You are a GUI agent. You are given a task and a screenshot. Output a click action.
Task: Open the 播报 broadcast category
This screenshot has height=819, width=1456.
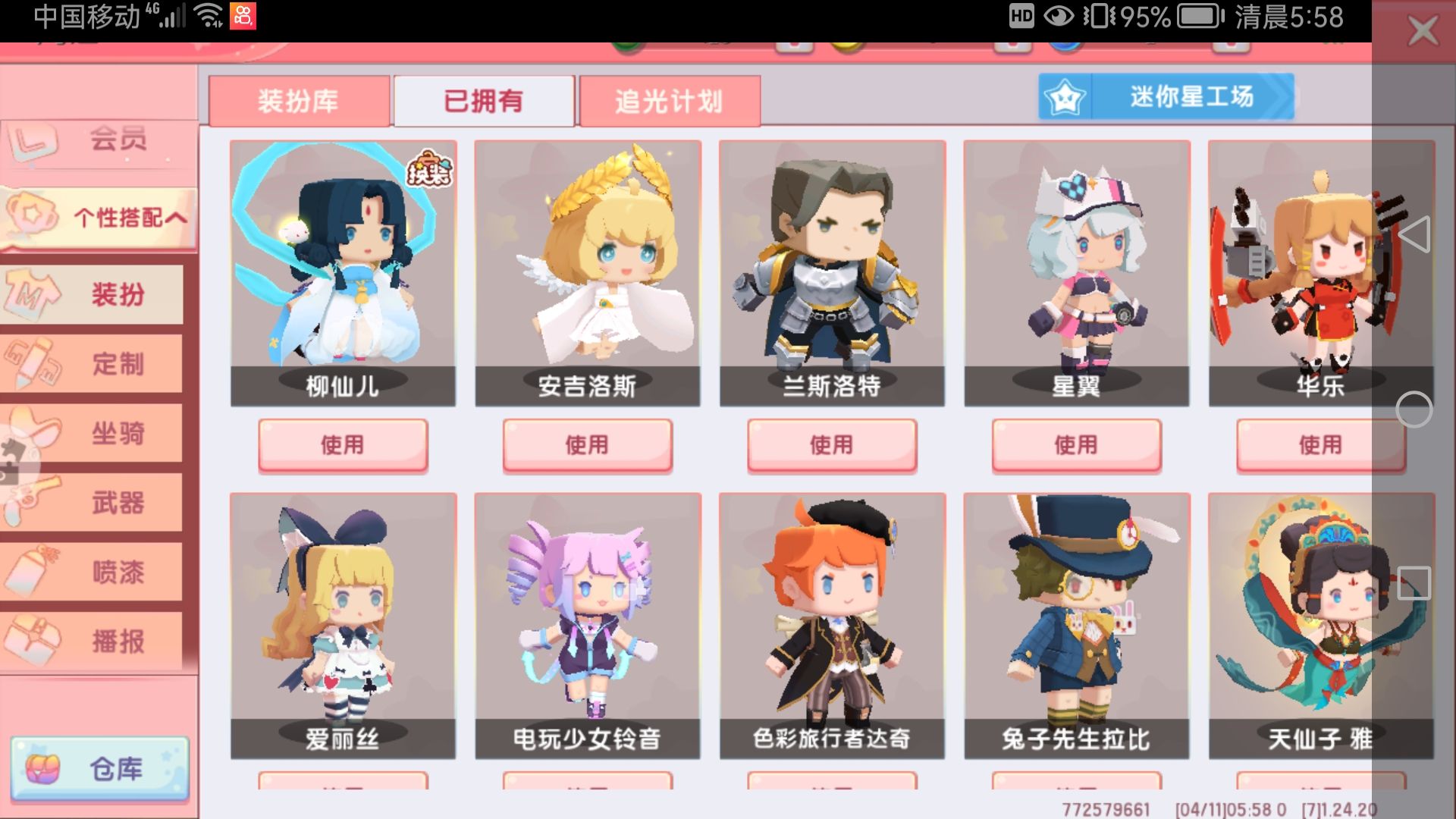coord(92,642)
